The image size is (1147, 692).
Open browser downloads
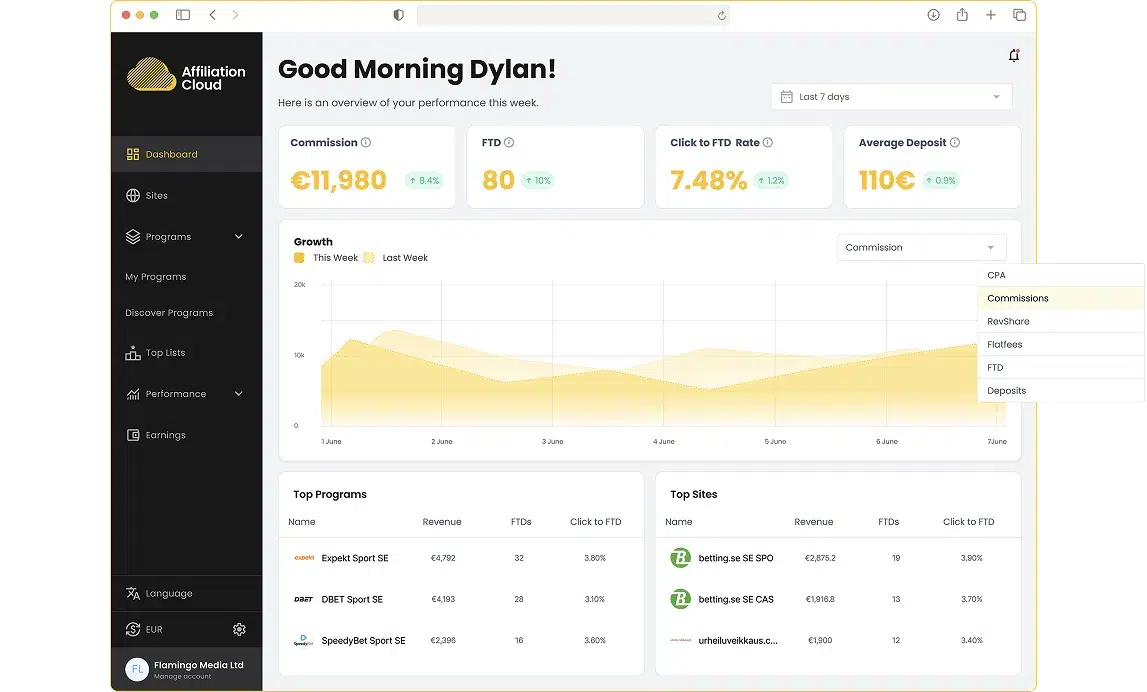click(x=933, y=15)
